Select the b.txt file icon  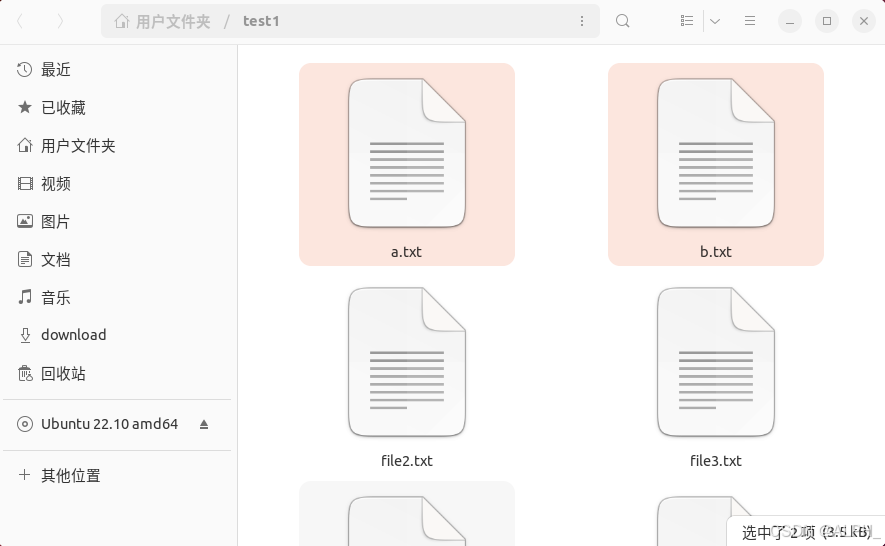point(716,153)
